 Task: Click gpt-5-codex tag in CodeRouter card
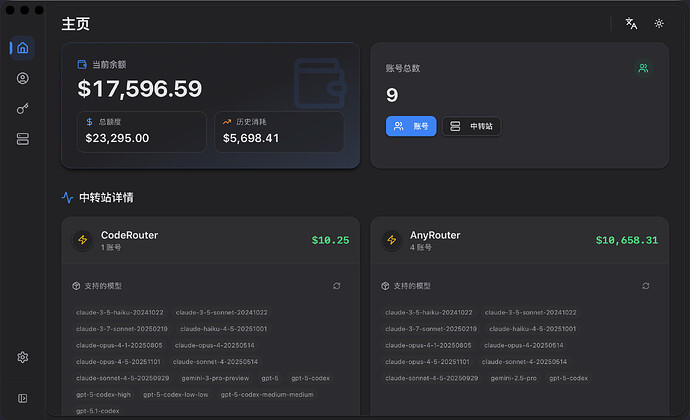(310, 378)
